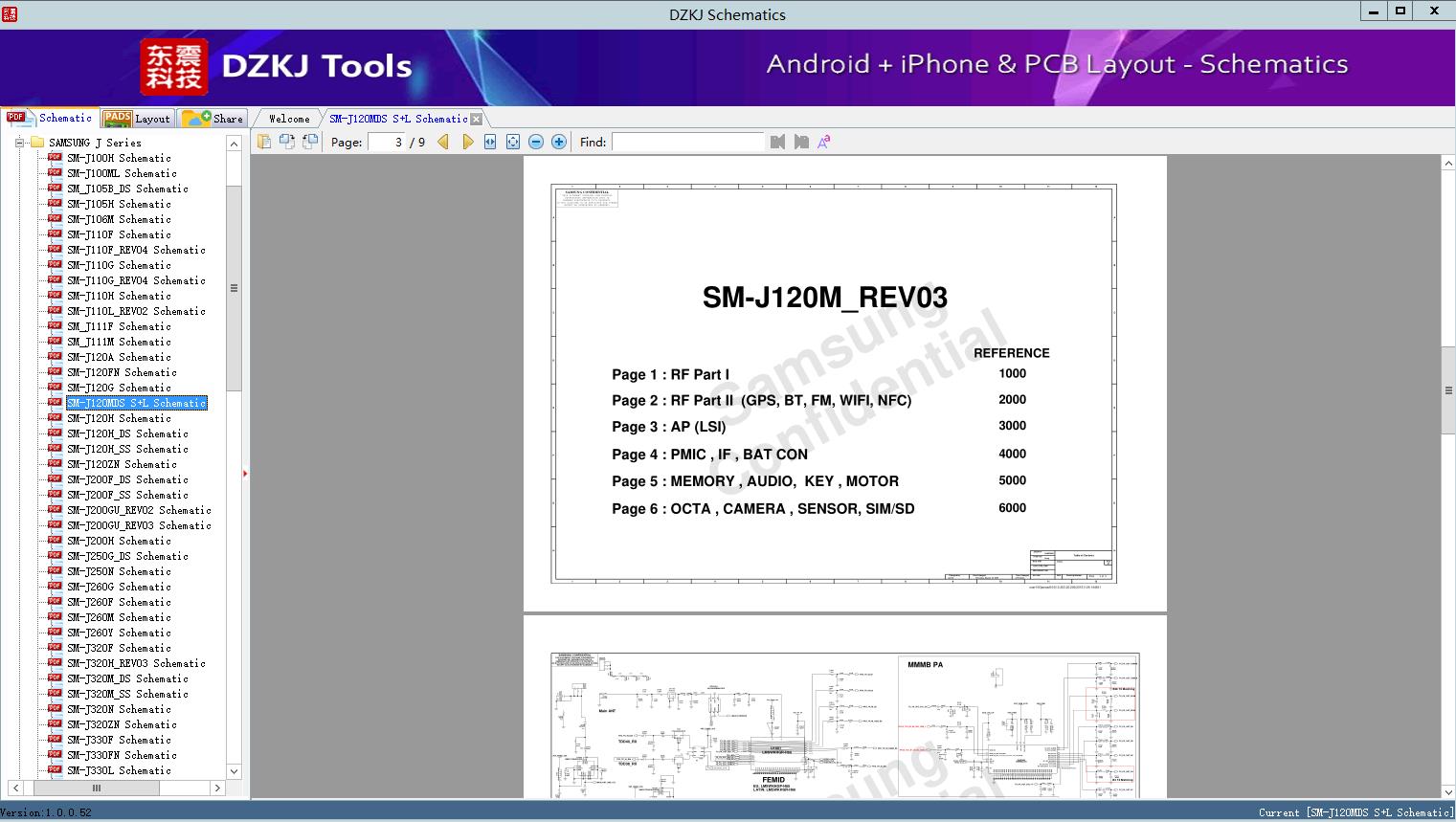Viewport: 1456px width, 822px height.
Task: Click the document view scroll up arrow
Action: pyautogui.click(x=1448, y=164)
